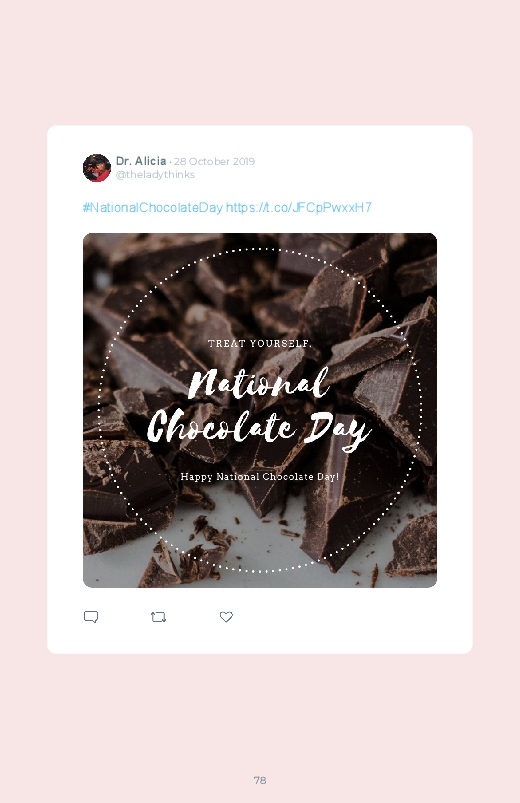Open the @theladythinks handle

click(155, 175)
